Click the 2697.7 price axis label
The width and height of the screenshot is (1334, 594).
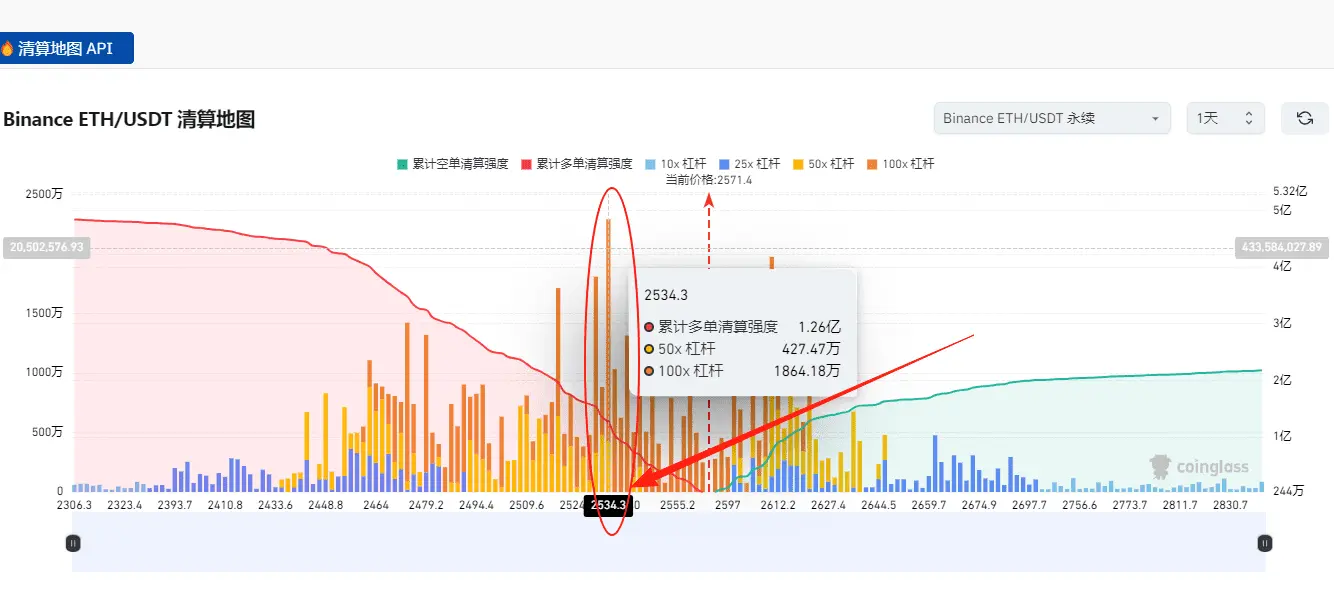(1029, 505)
